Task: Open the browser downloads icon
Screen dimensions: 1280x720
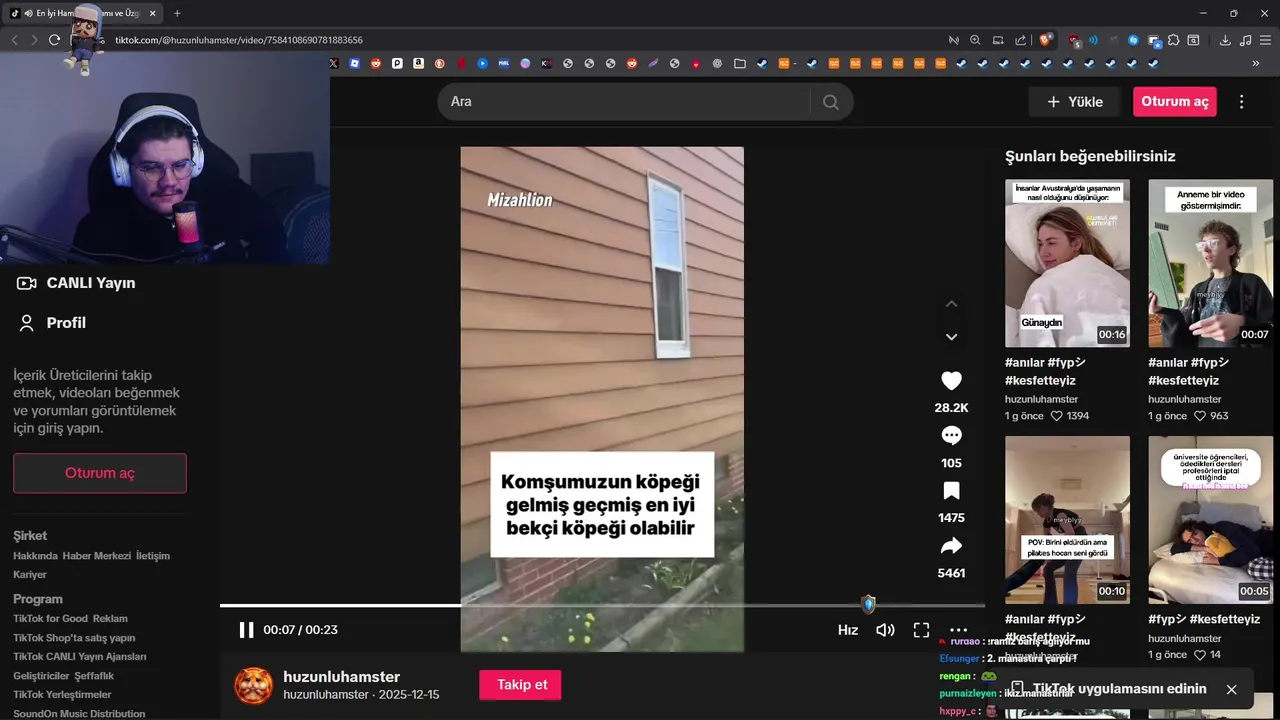Action: (1225, 40)
